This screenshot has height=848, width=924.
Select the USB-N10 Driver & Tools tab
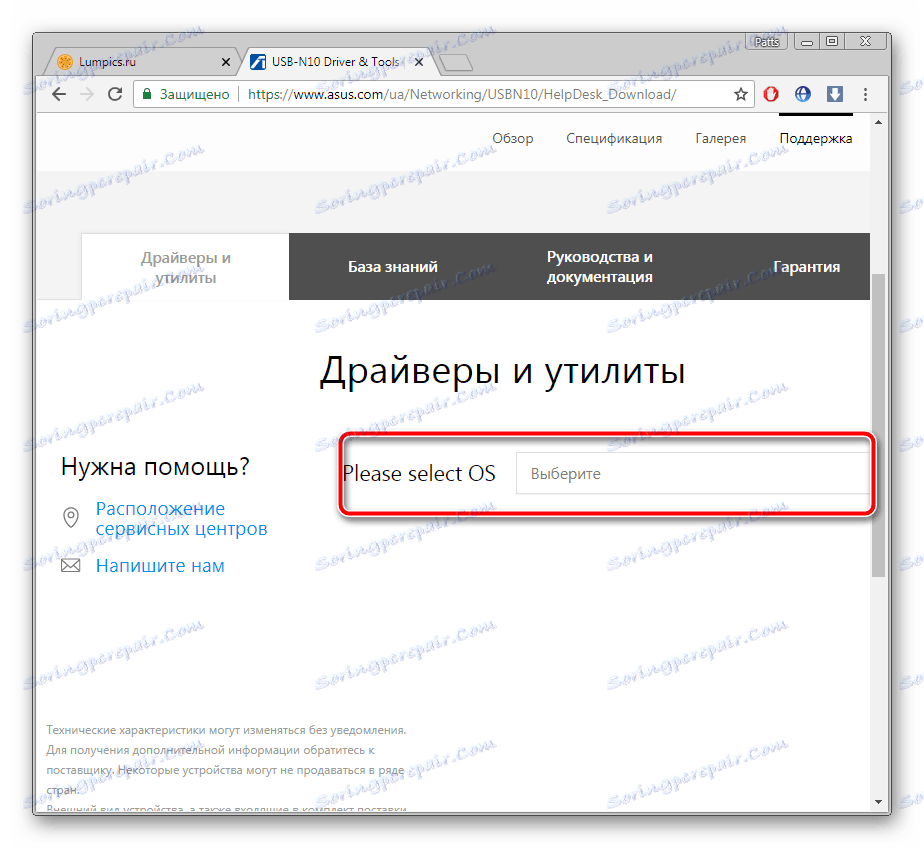pos(337,62)
